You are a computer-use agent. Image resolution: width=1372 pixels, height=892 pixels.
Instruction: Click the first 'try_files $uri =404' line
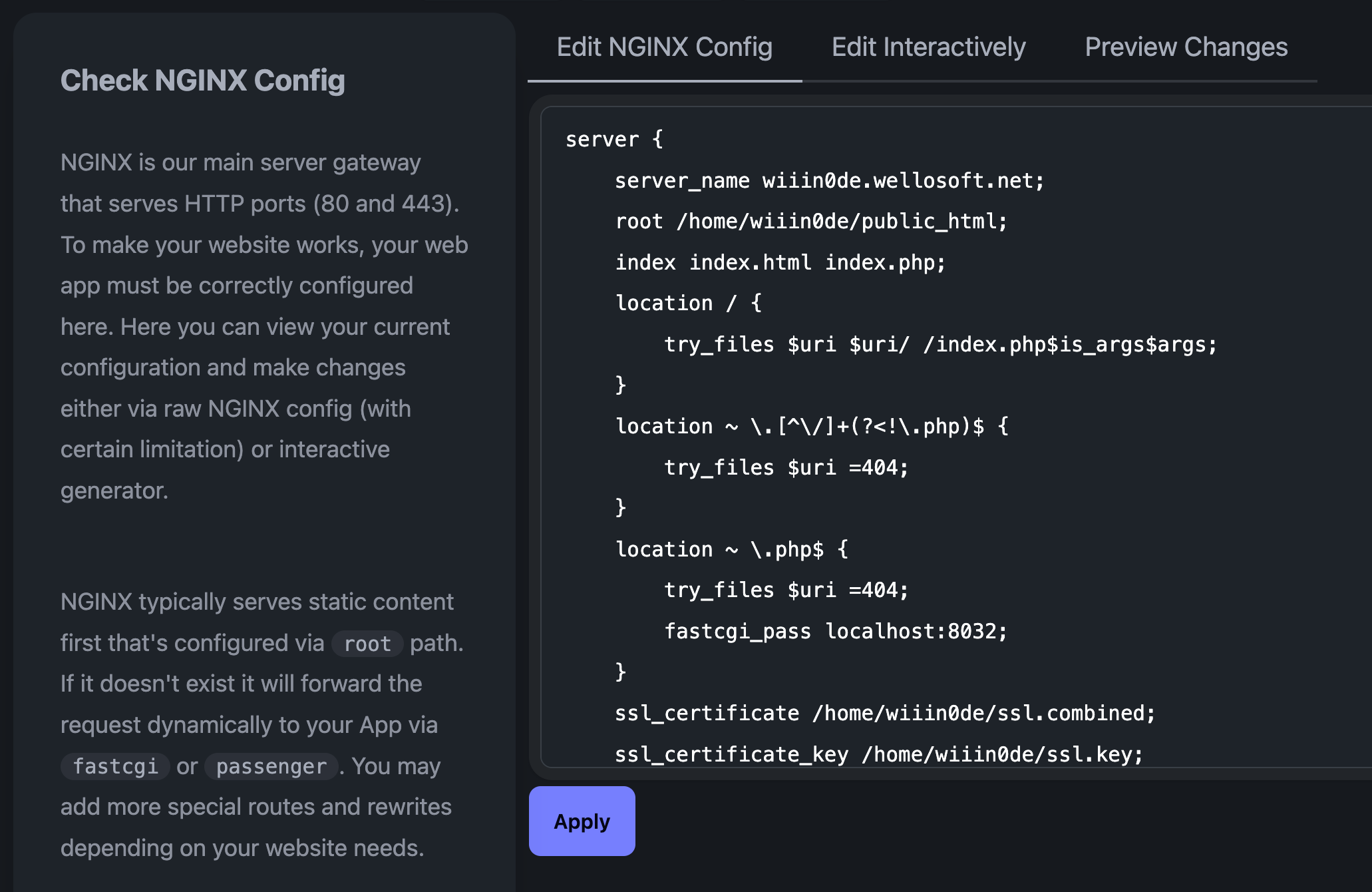coord(785,467)
